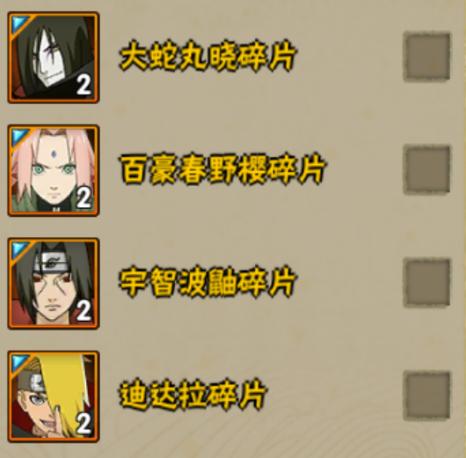Click blue corner triangle on Sakura icon
The image size is (466, 458).
point(19,136)
